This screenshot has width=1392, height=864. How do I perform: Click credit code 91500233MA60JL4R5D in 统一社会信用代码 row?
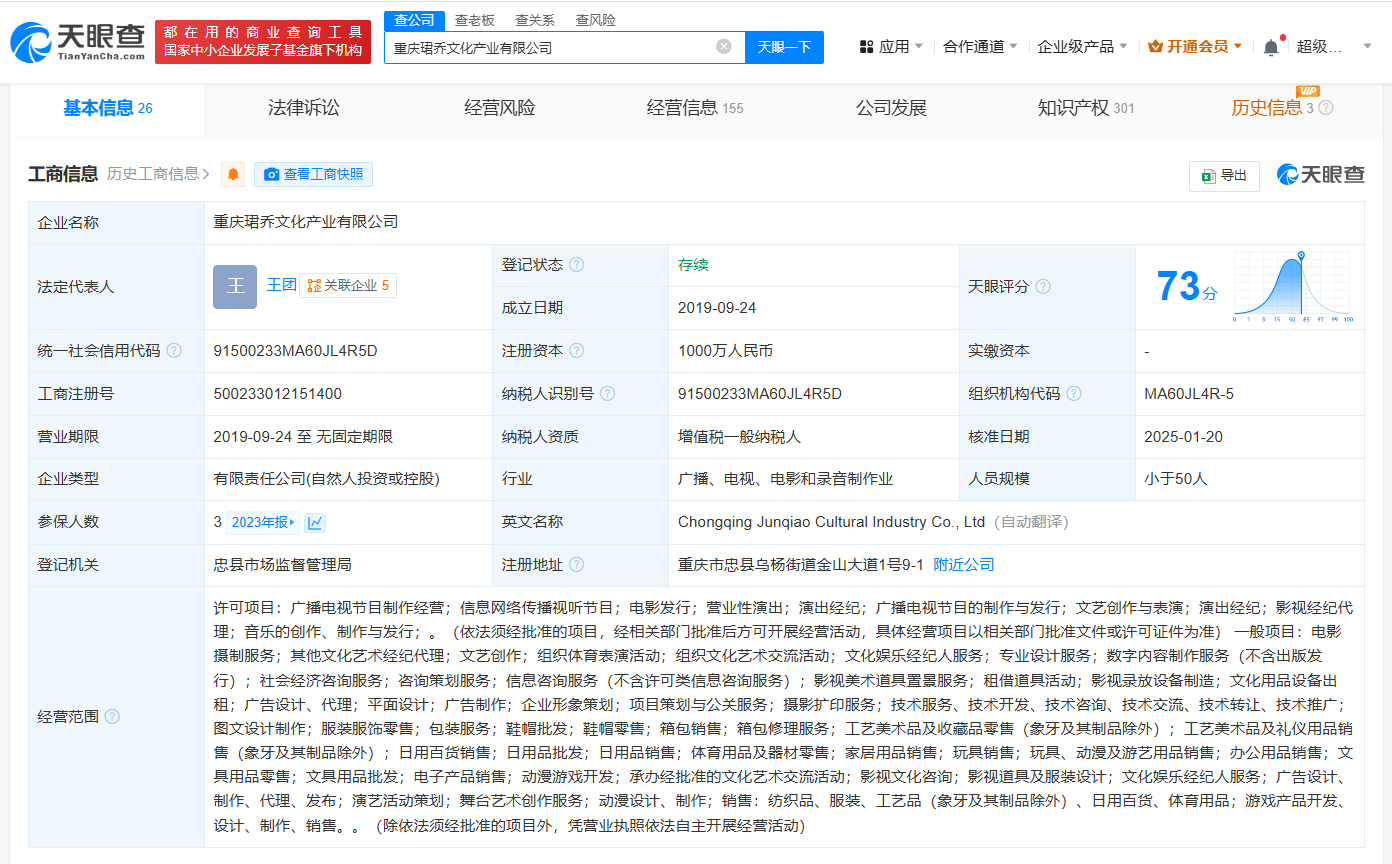pyautogui.click(x=295, y=351)
